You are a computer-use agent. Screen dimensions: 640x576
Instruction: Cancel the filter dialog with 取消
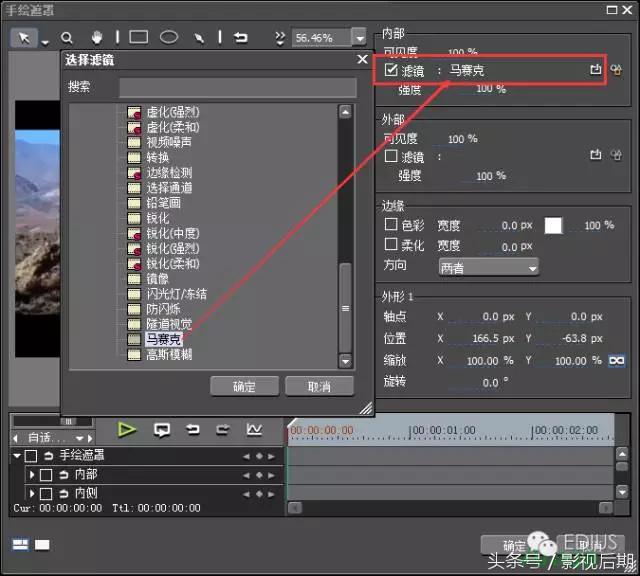click(319, 386)
